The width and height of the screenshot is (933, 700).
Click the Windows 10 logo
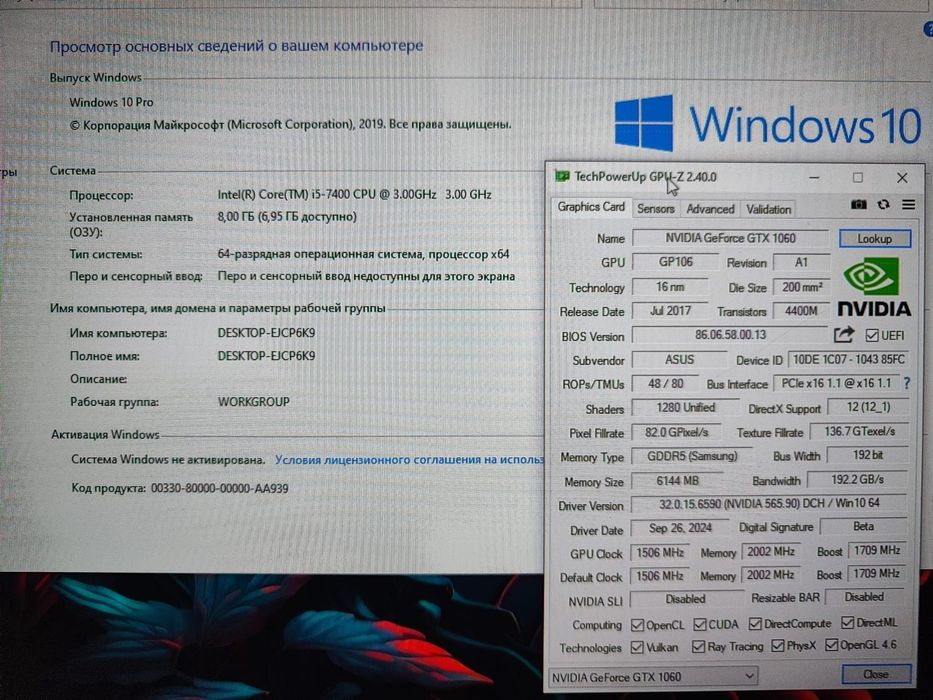pos(768,123)
